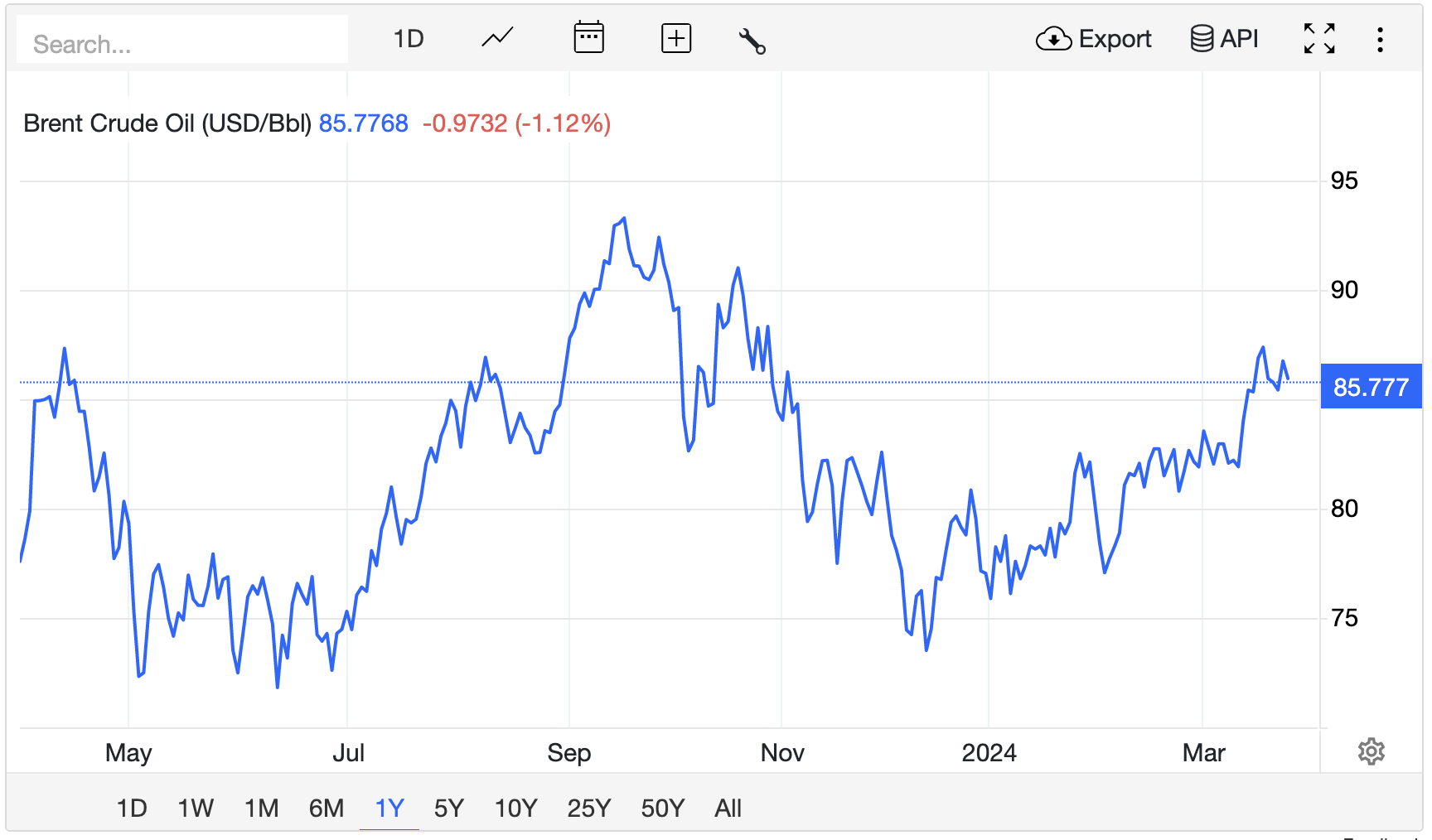The image size is (1432, 840).
Task: Click the Export cloud download button
Action: tap(1094, 39)
